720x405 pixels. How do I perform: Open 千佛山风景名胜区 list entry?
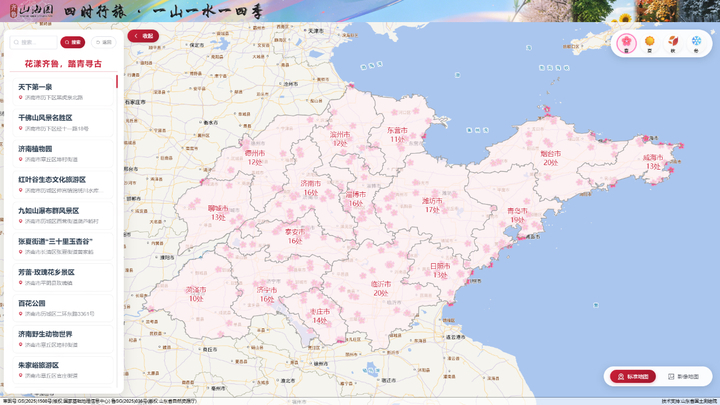tap(63, 123)
